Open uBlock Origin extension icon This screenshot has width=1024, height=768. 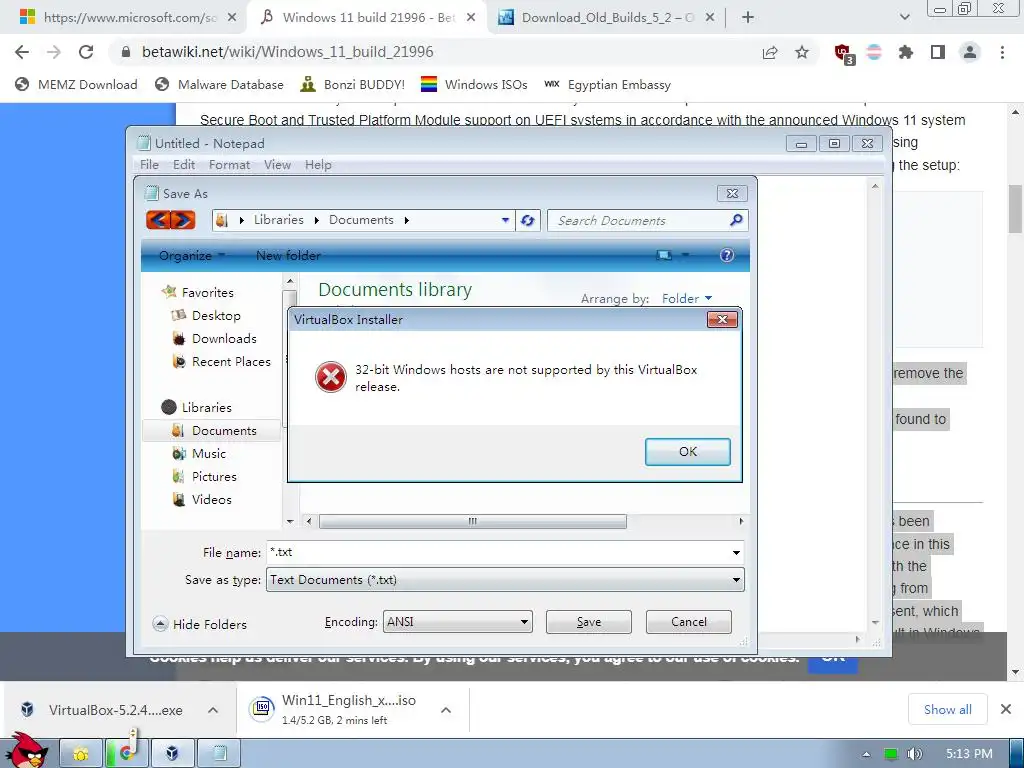[843, 53]
